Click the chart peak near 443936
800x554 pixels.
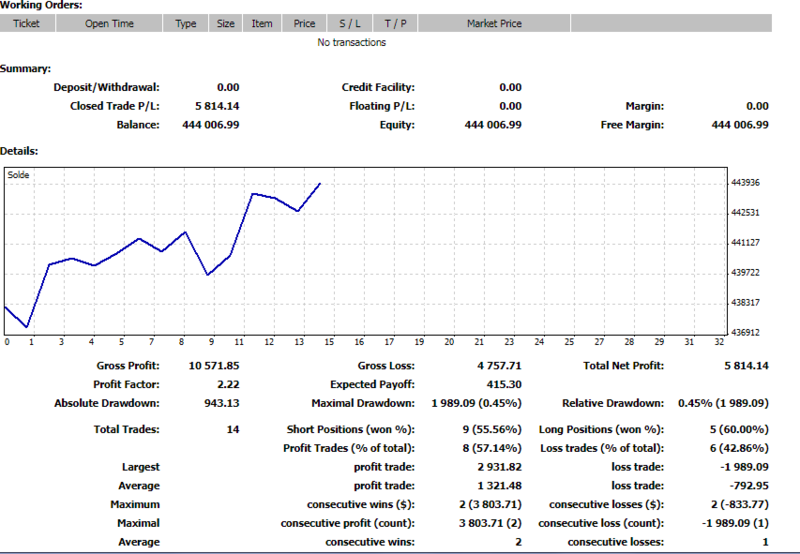320,184
